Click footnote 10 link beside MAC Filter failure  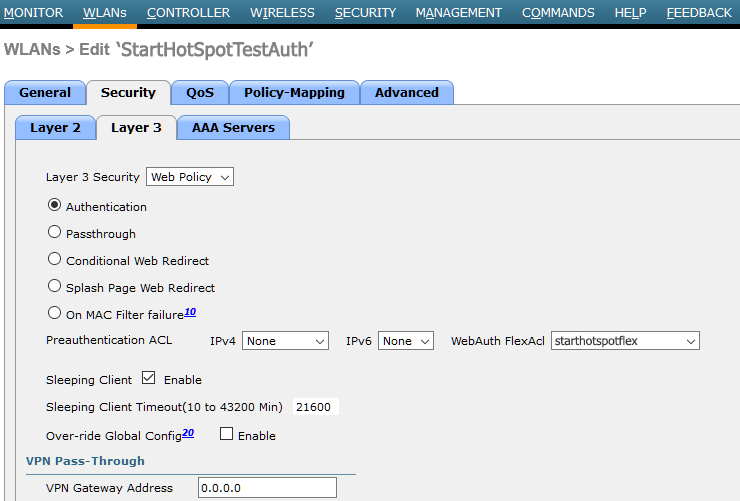point(190,312)
